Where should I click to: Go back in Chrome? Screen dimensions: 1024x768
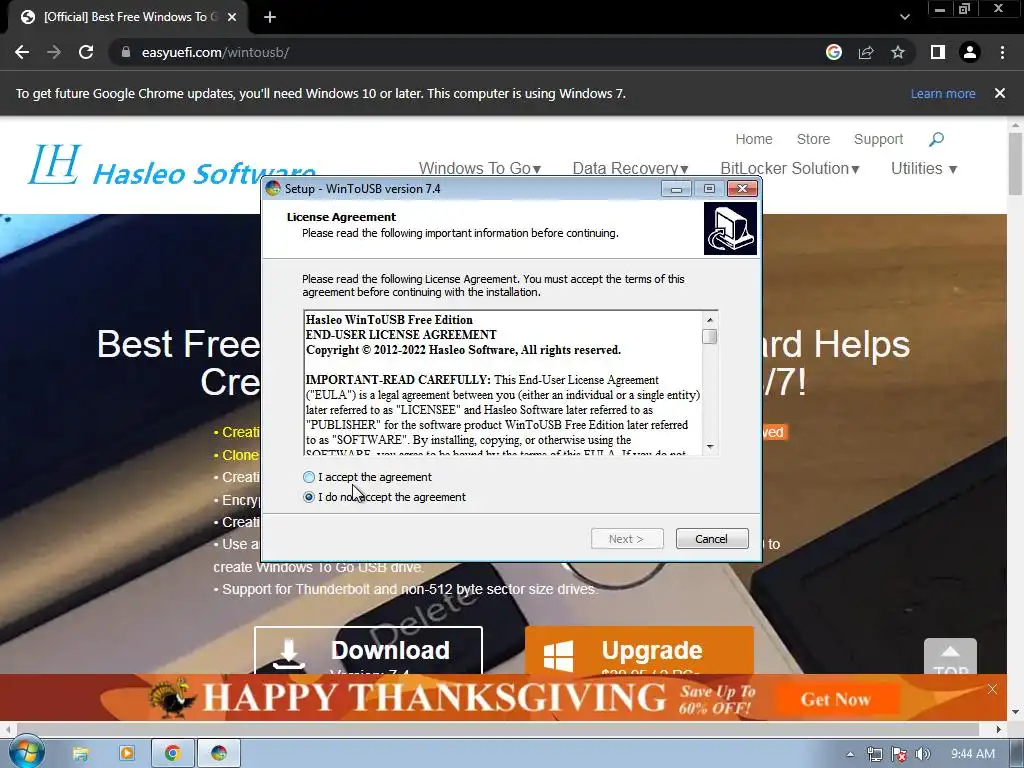(x=22, y=52)
